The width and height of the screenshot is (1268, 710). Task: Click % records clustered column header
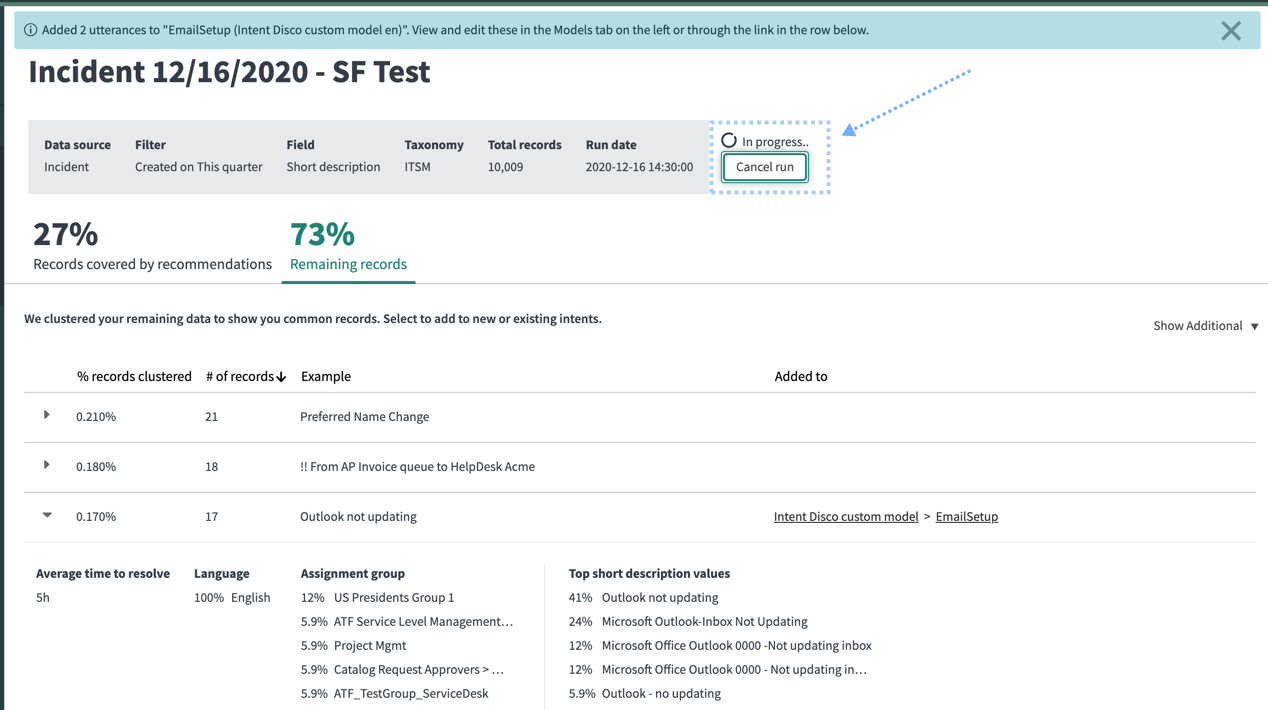coord(134,377)
